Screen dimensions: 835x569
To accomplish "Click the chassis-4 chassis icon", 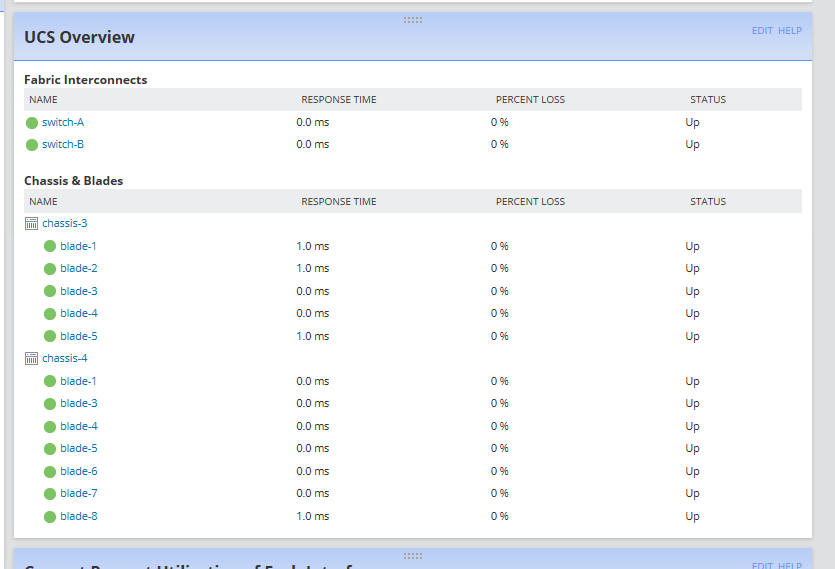I will pyautogui.click(x=31, y=359).
